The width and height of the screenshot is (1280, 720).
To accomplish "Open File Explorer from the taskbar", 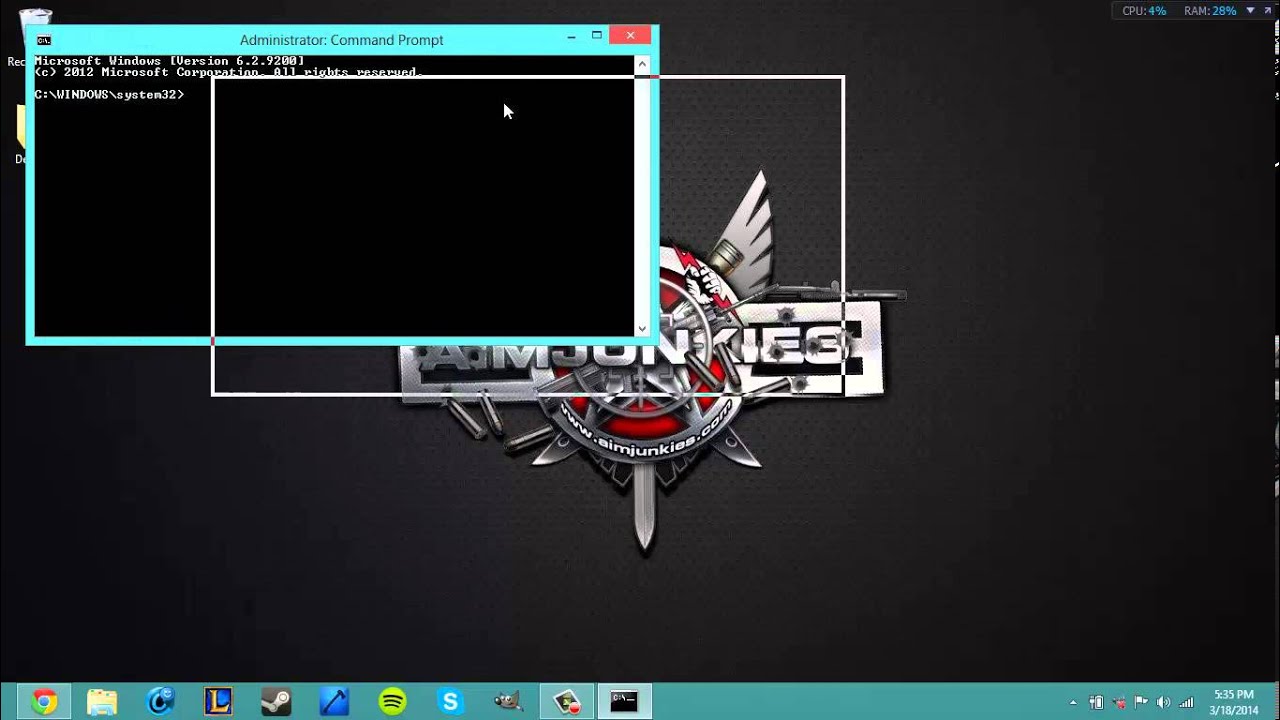I will [x=101, y=702].
